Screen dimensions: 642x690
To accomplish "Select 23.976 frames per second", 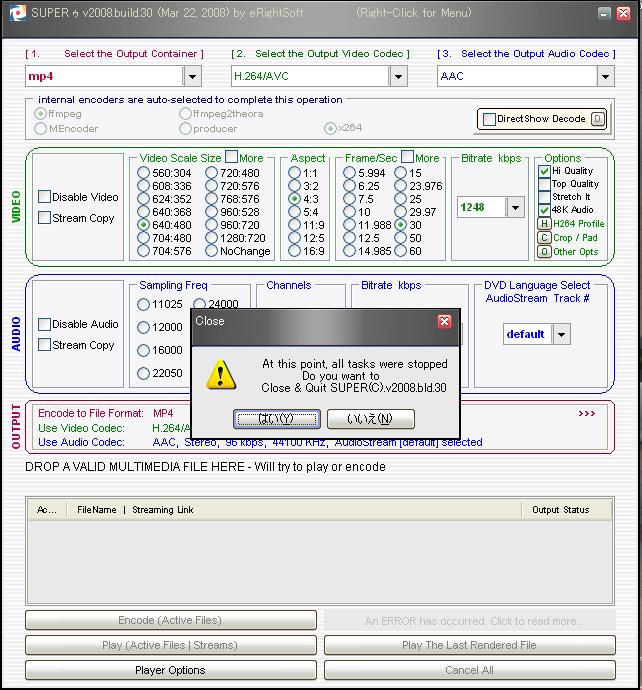I will tap(400, 186).
